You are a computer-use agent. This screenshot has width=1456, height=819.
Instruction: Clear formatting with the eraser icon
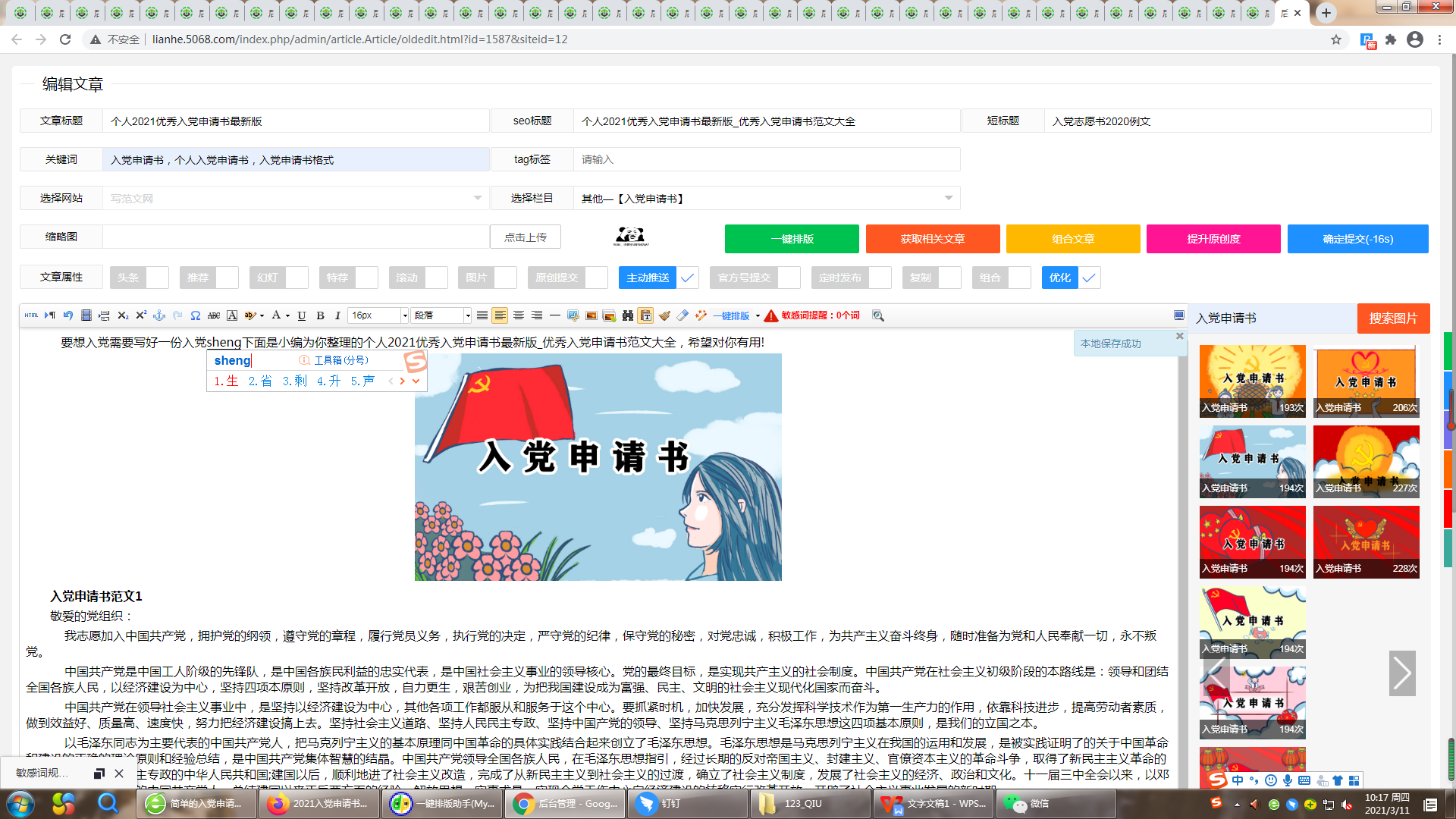pos(682,315)
